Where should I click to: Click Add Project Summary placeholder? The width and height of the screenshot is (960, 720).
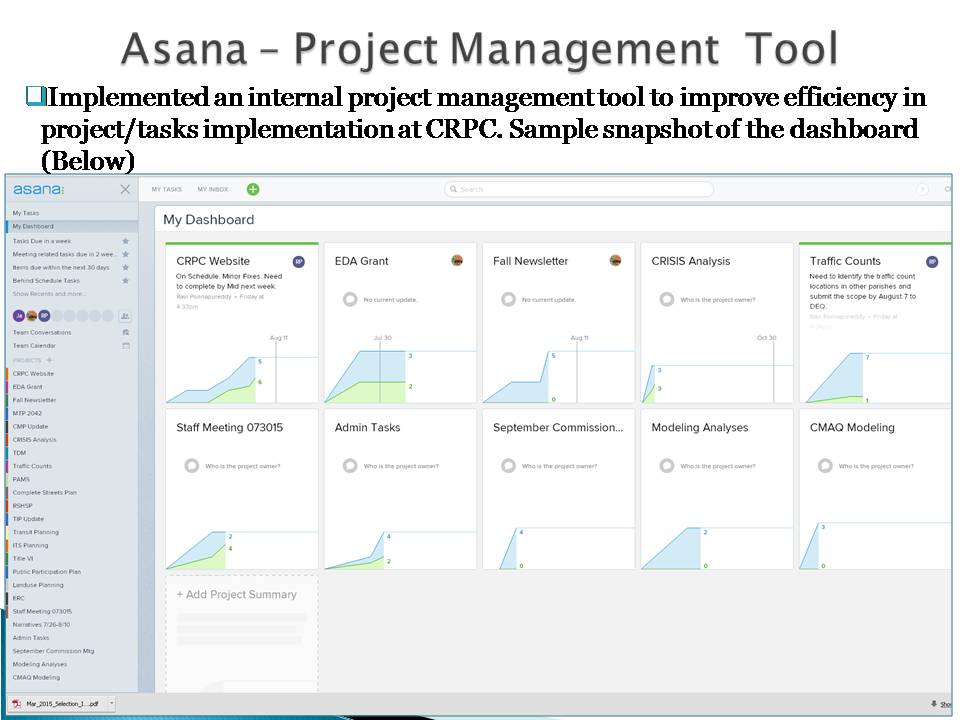coord(242,633)
